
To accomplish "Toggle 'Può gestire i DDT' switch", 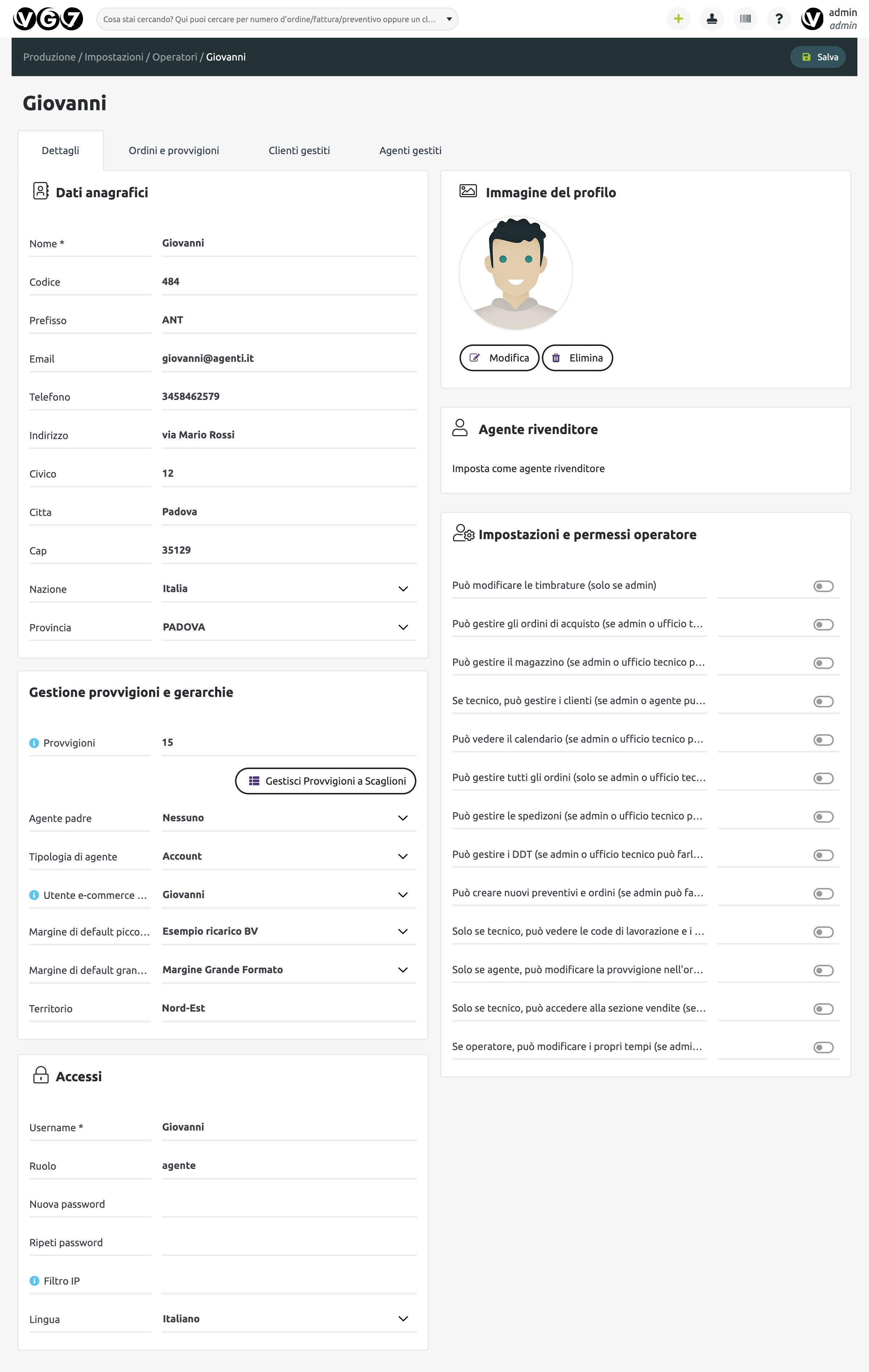I will click(823, 855).
